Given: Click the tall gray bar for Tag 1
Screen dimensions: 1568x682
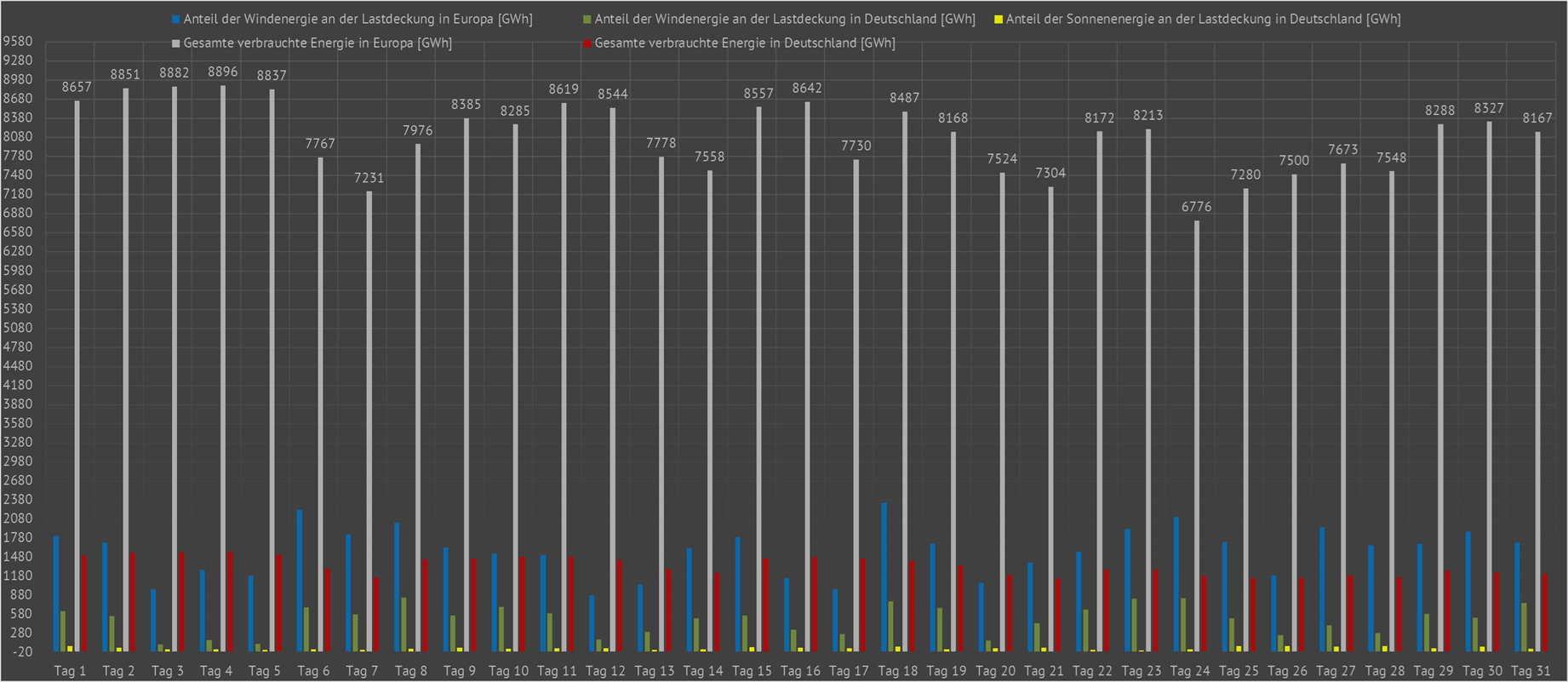Looking at the screenshot, I should tap(77, 375).
